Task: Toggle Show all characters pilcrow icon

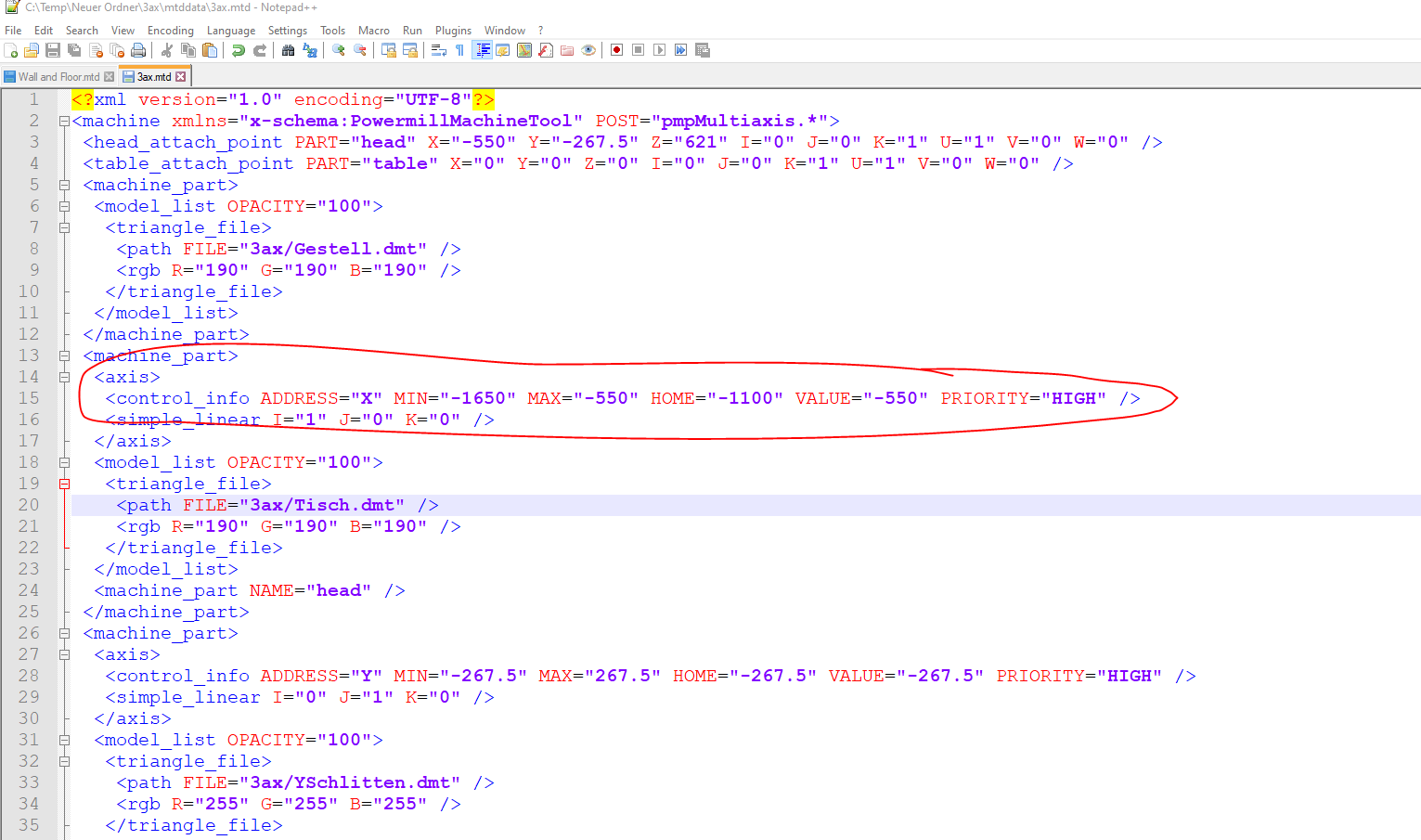Action: click(459, 50)
